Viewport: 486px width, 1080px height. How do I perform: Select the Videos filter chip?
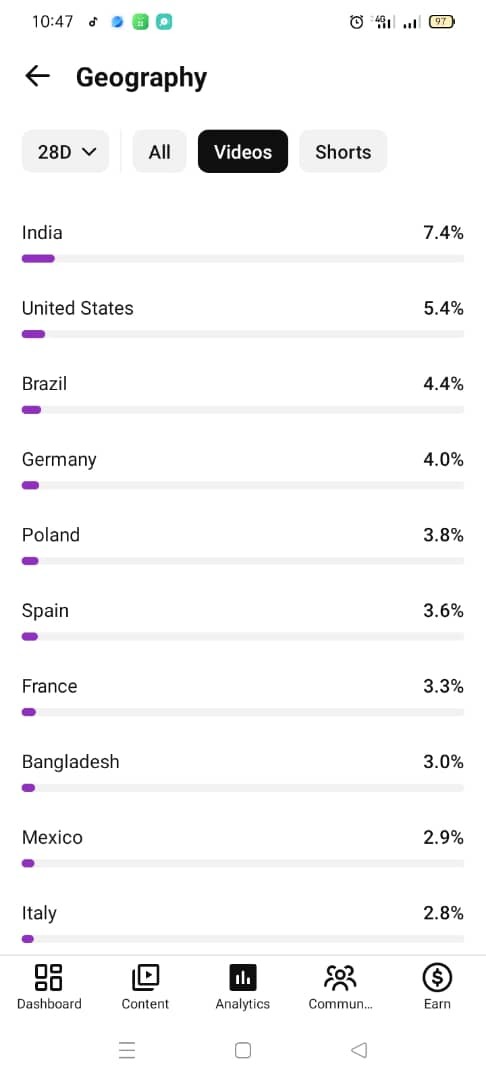243,152
